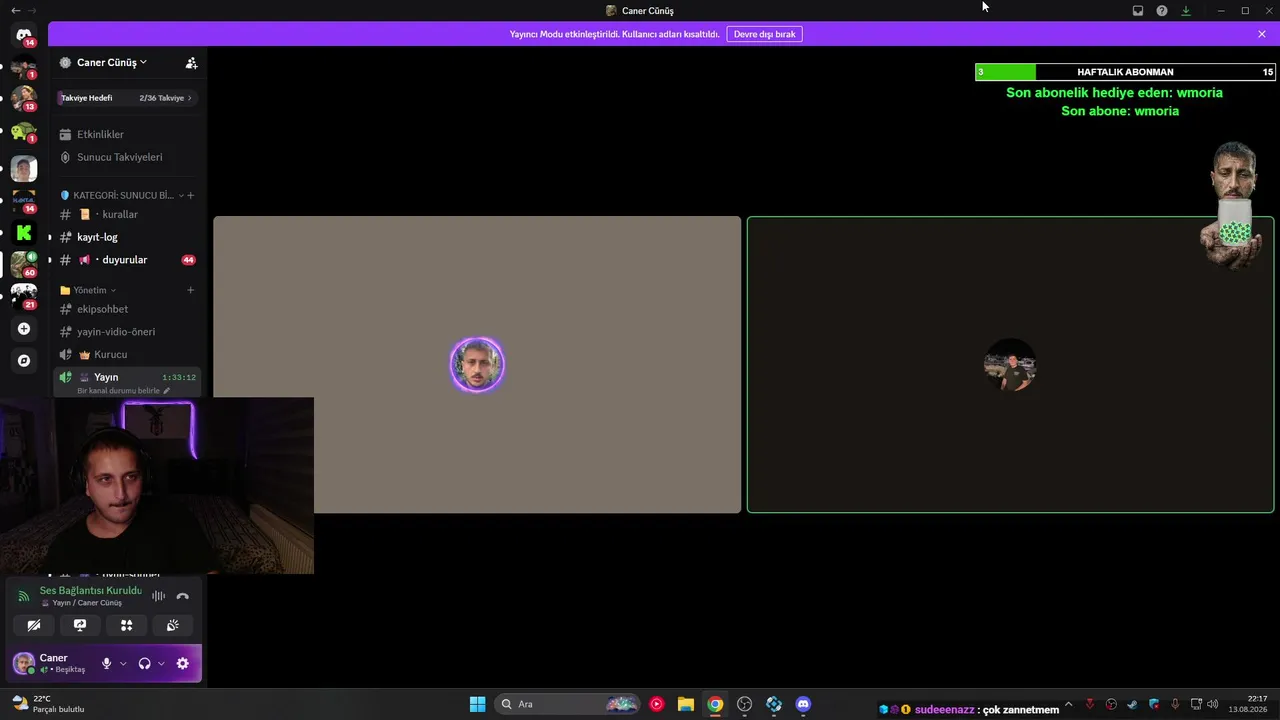1280x720 pixels.
Task: Open Google Chrome from taskbar
Action: pos(715,704)
